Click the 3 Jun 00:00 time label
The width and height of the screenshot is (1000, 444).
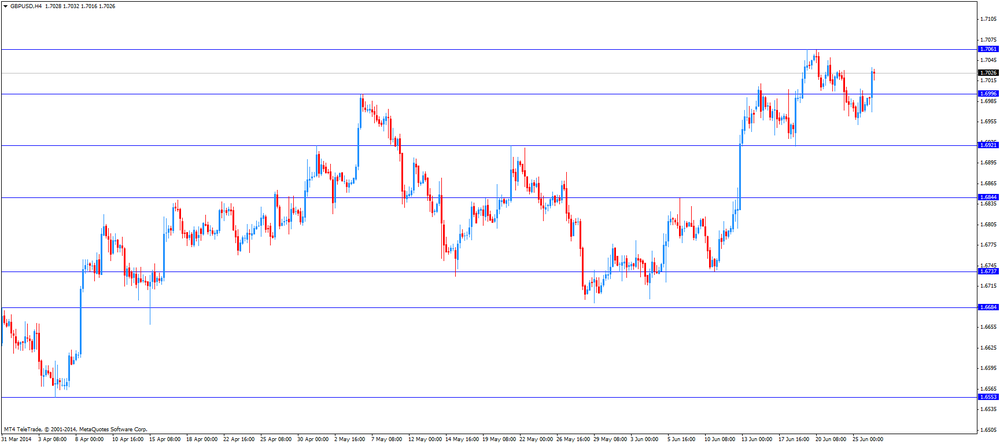[646, 440]
